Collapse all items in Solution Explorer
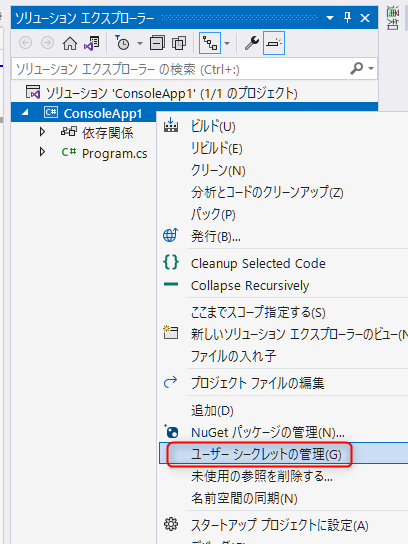 click(x=157, y=43)
